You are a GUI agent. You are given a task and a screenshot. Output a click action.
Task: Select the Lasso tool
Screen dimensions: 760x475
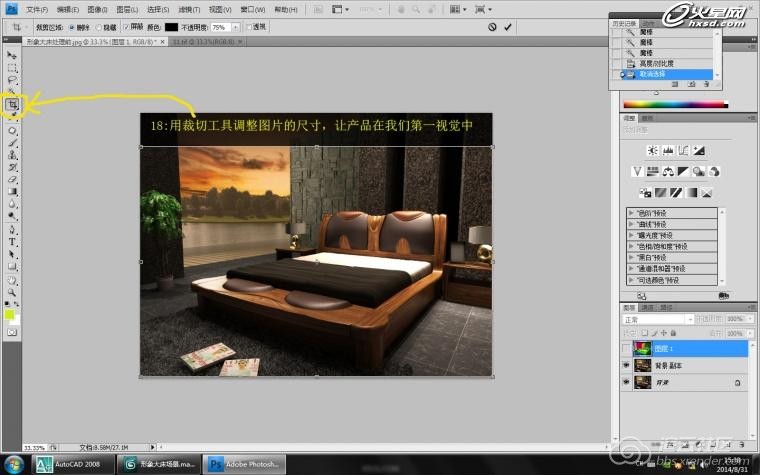tap(12, 80)
